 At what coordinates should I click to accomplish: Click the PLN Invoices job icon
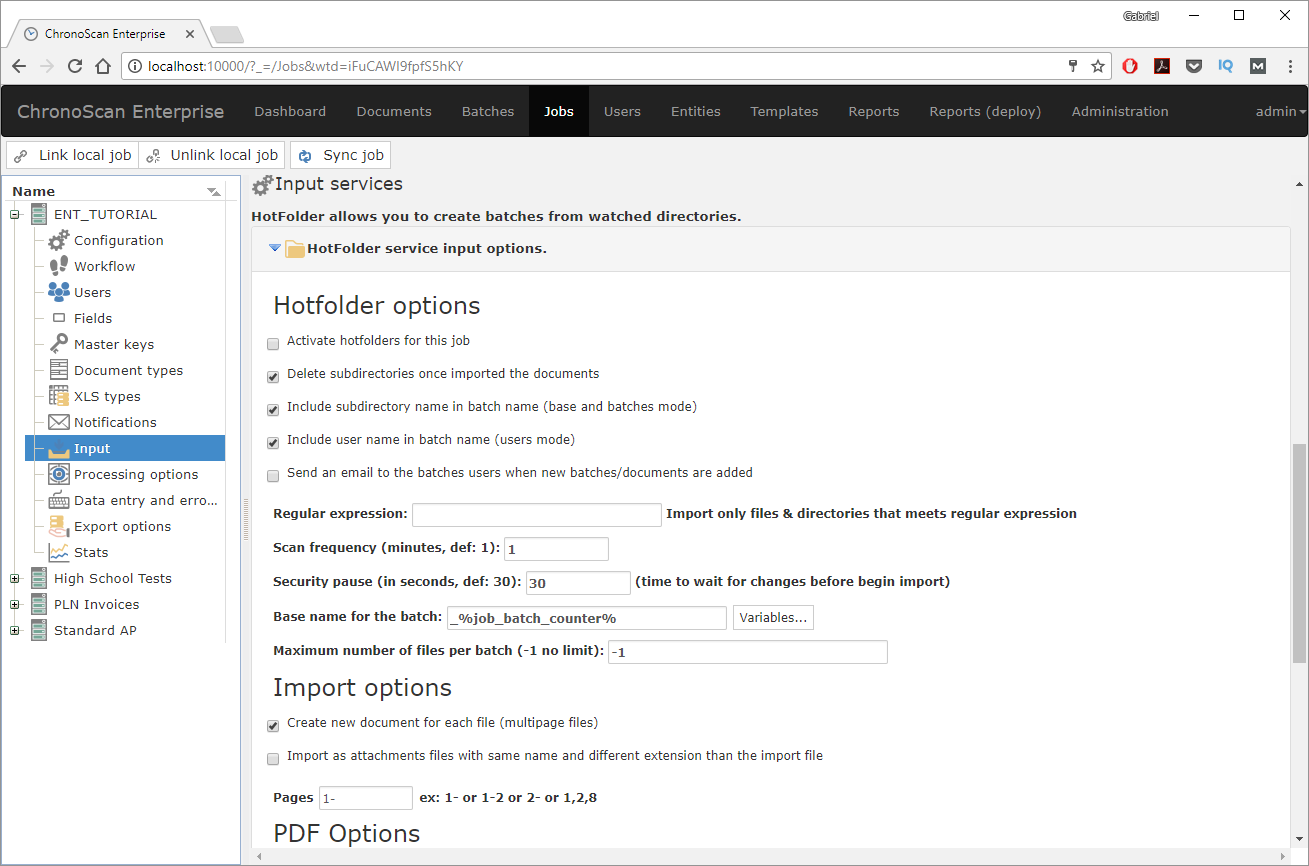[x=39, y=604]
